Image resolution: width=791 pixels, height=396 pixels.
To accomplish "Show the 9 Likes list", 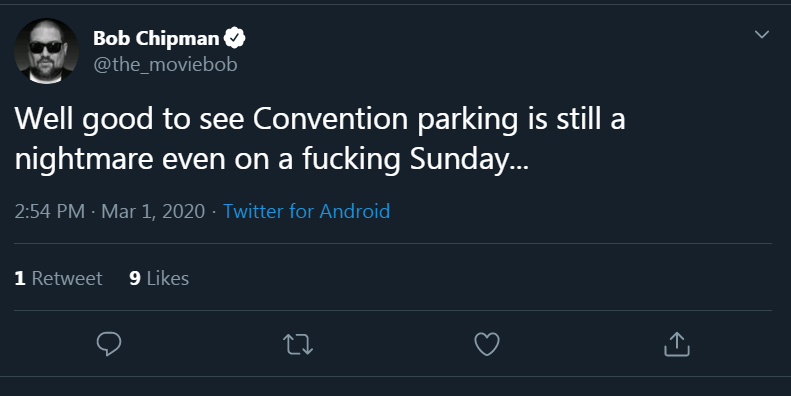I will 159,278.
